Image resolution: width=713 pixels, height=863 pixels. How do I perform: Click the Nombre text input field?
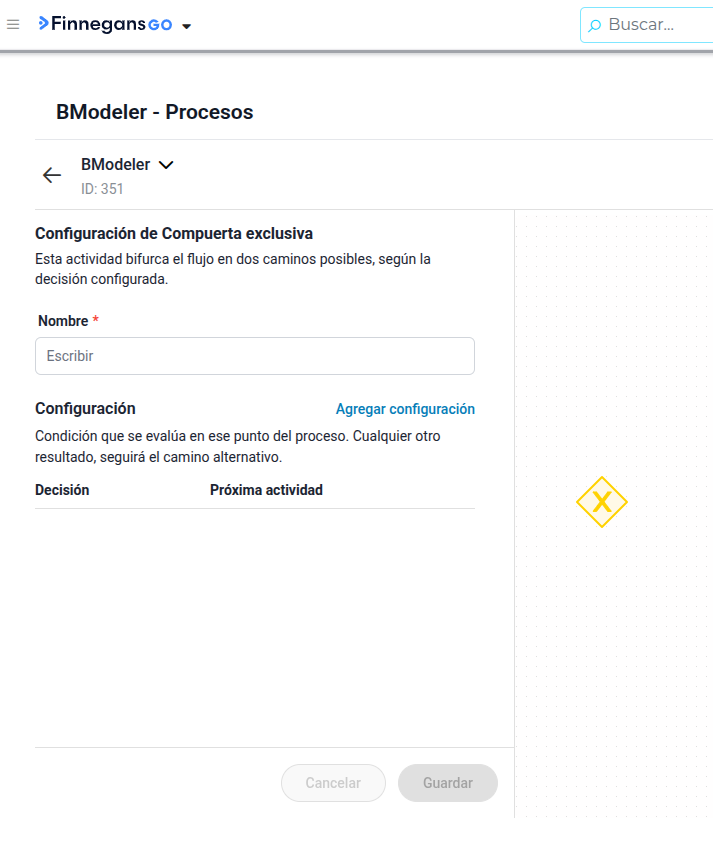tap(255, 356)
